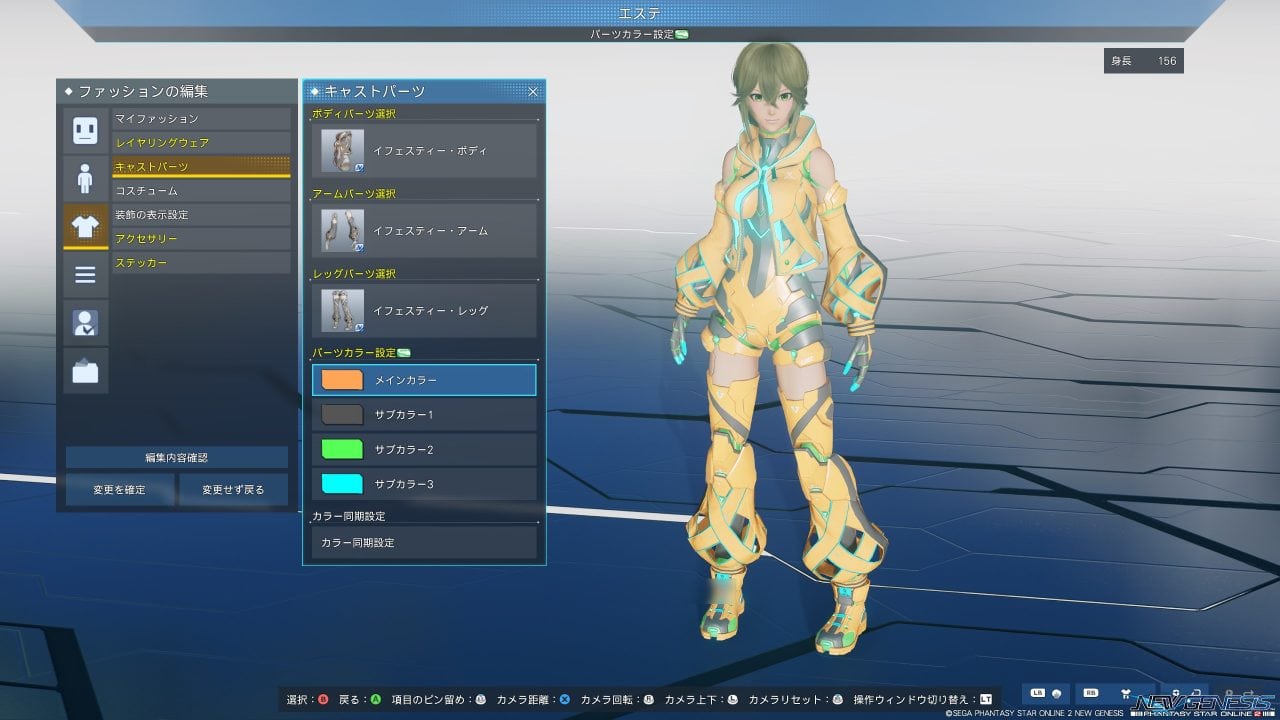Click the 選択 B button hint
The width and height of the screenshot is (1280, 720).
323,699
